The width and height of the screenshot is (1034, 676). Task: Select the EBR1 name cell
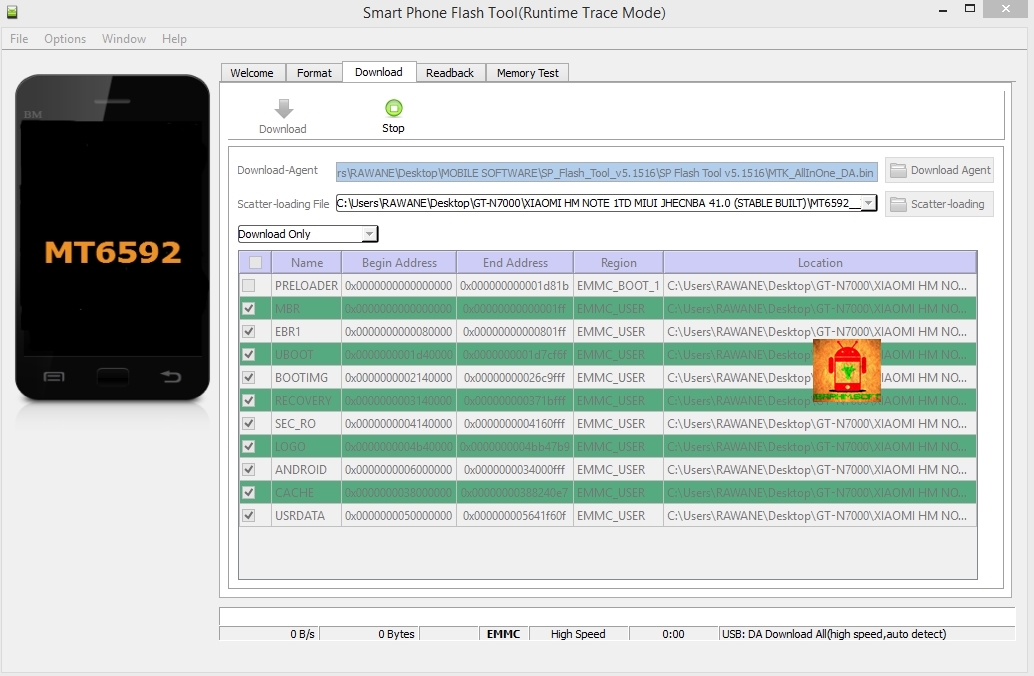tap(307, 332)
